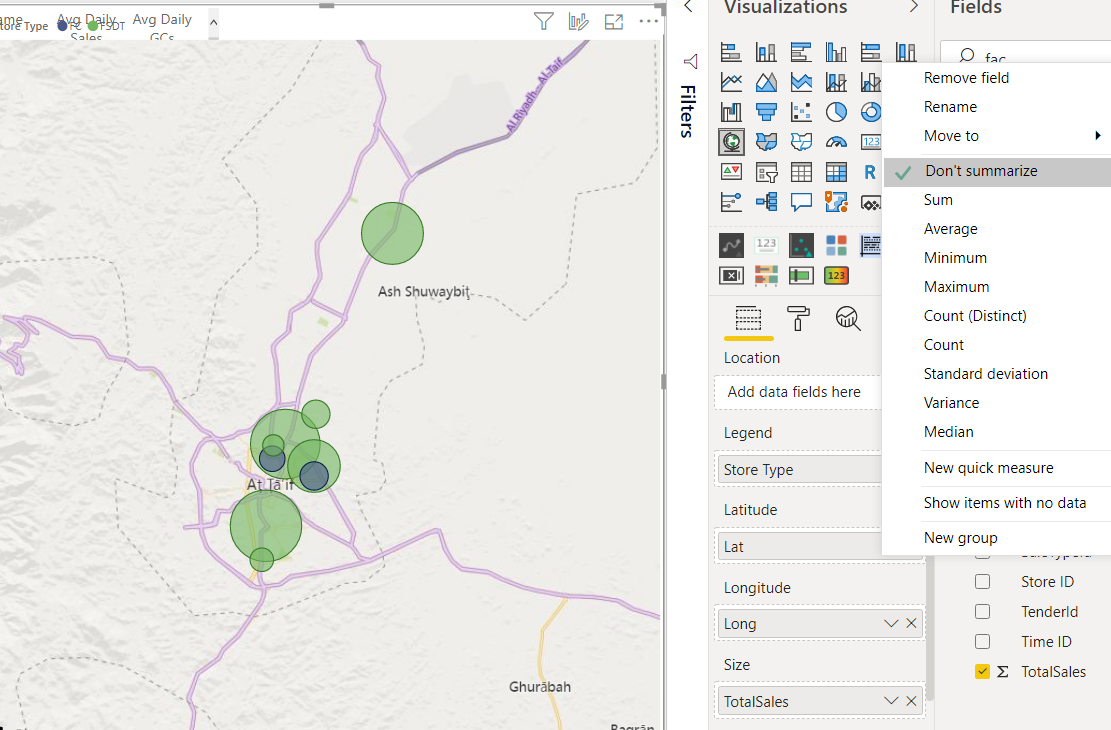Click the Focus mode icon on the map visual

614,22
